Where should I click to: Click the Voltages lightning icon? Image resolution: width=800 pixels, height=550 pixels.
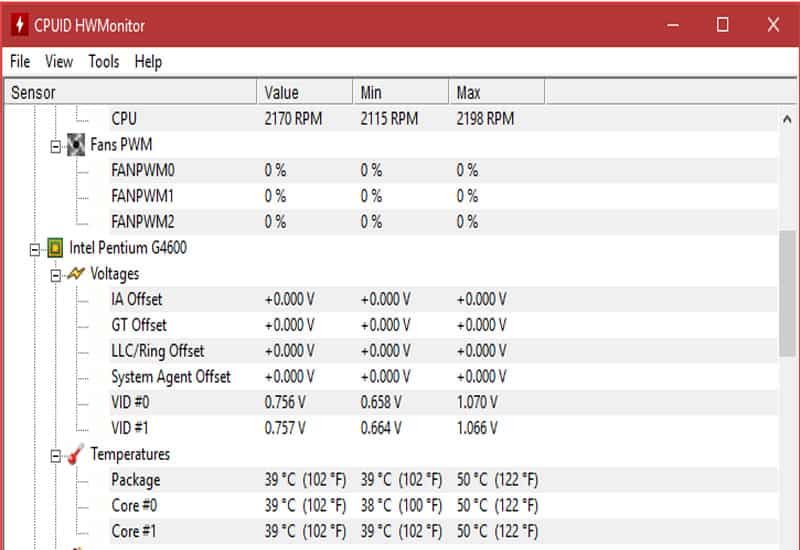pyautogui.click(x=75, y=274)
